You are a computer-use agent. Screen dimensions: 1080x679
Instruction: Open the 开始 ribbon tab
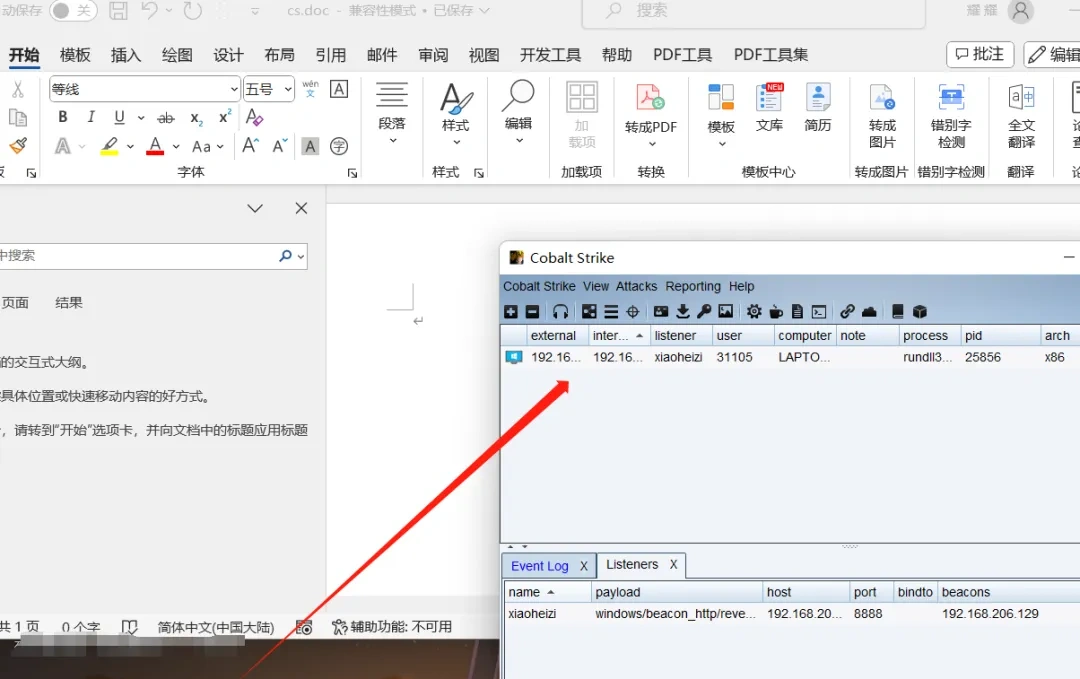point(24,55)
